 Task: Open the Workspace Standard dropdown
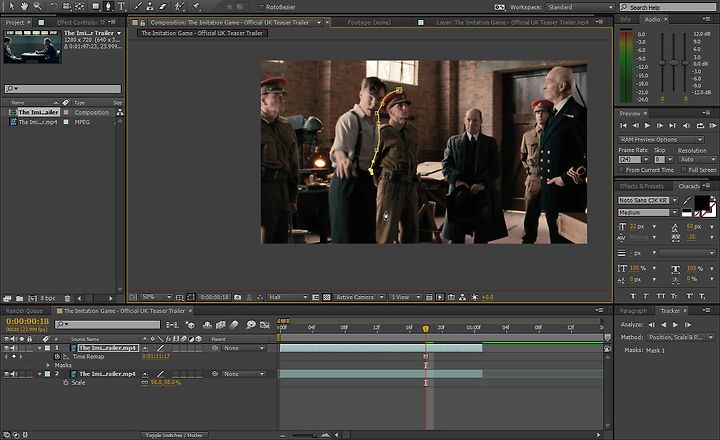580,7
